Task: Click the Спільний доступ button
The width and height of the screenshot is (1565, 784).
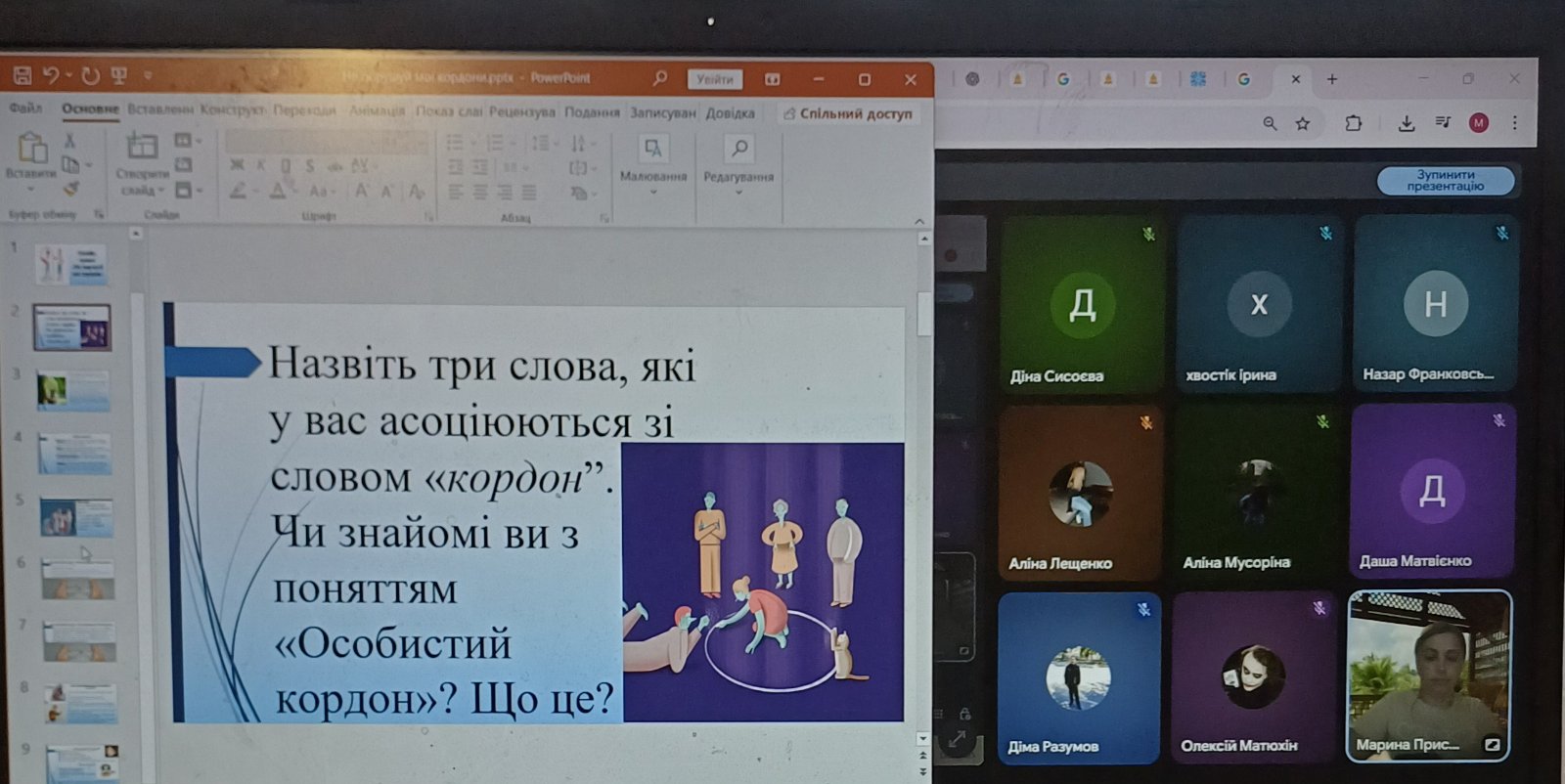Action: pyautogui.click(x=848, y=113)
